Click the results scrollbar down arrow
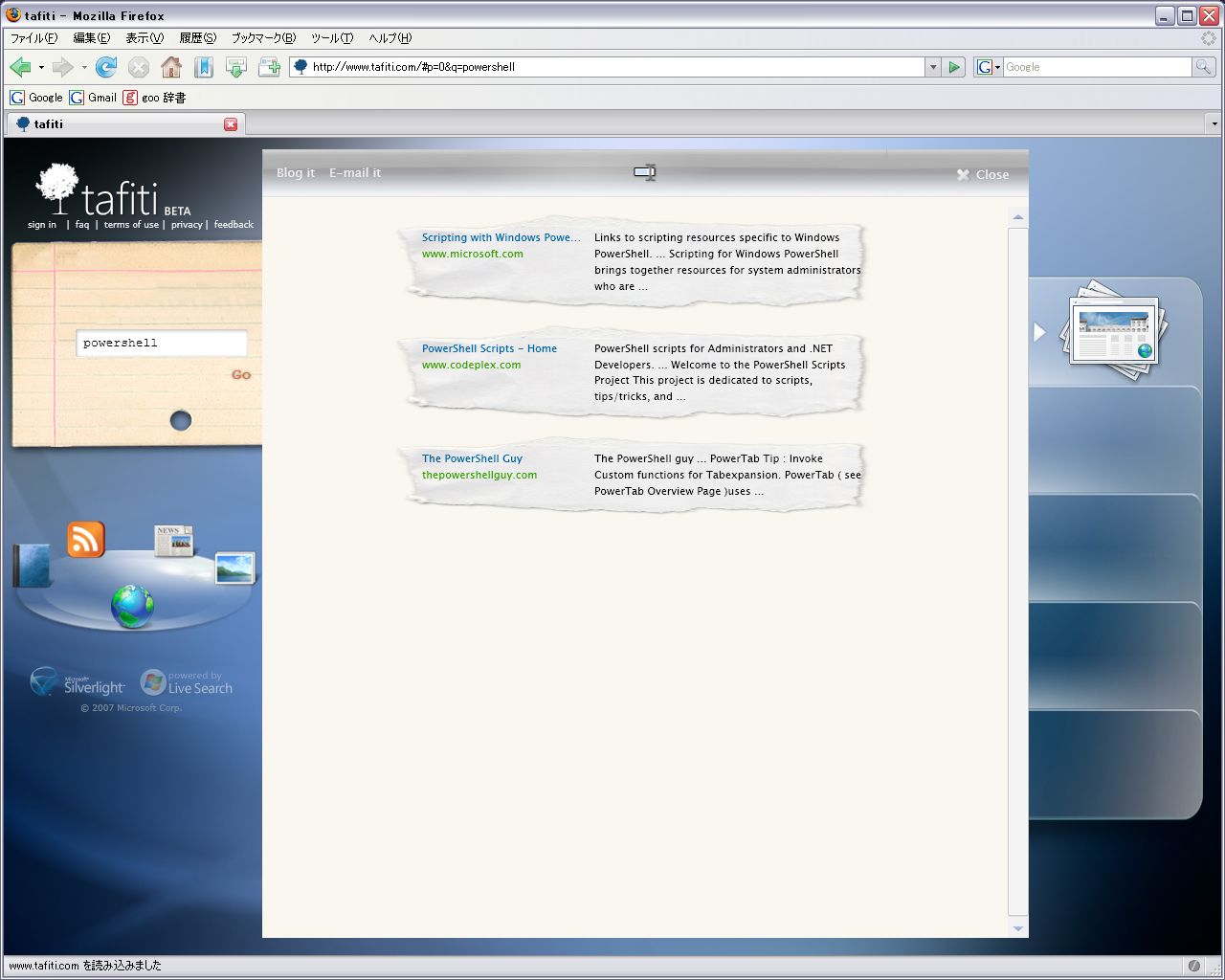This screenshot has width=1225, height=980. point(1017,928)
